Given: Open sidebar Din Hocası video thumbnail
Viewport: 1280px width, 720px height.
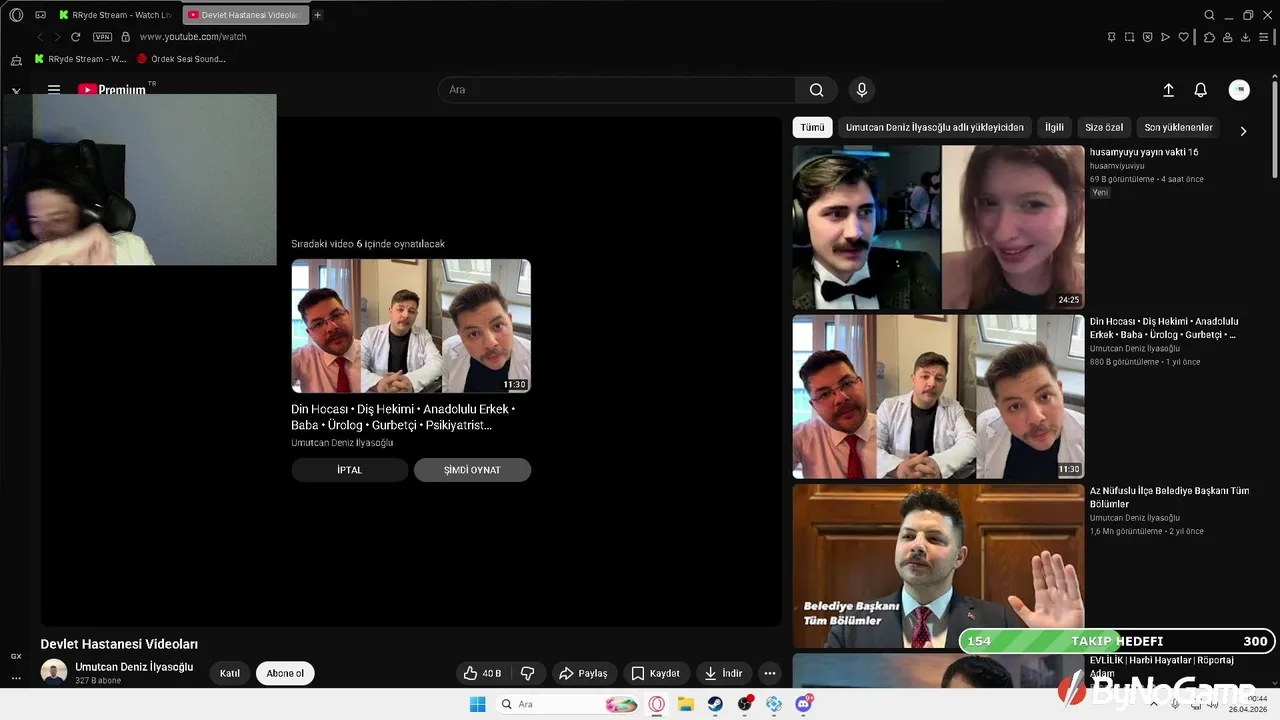Looking at the screenshot, I should (x=938, y=397).
